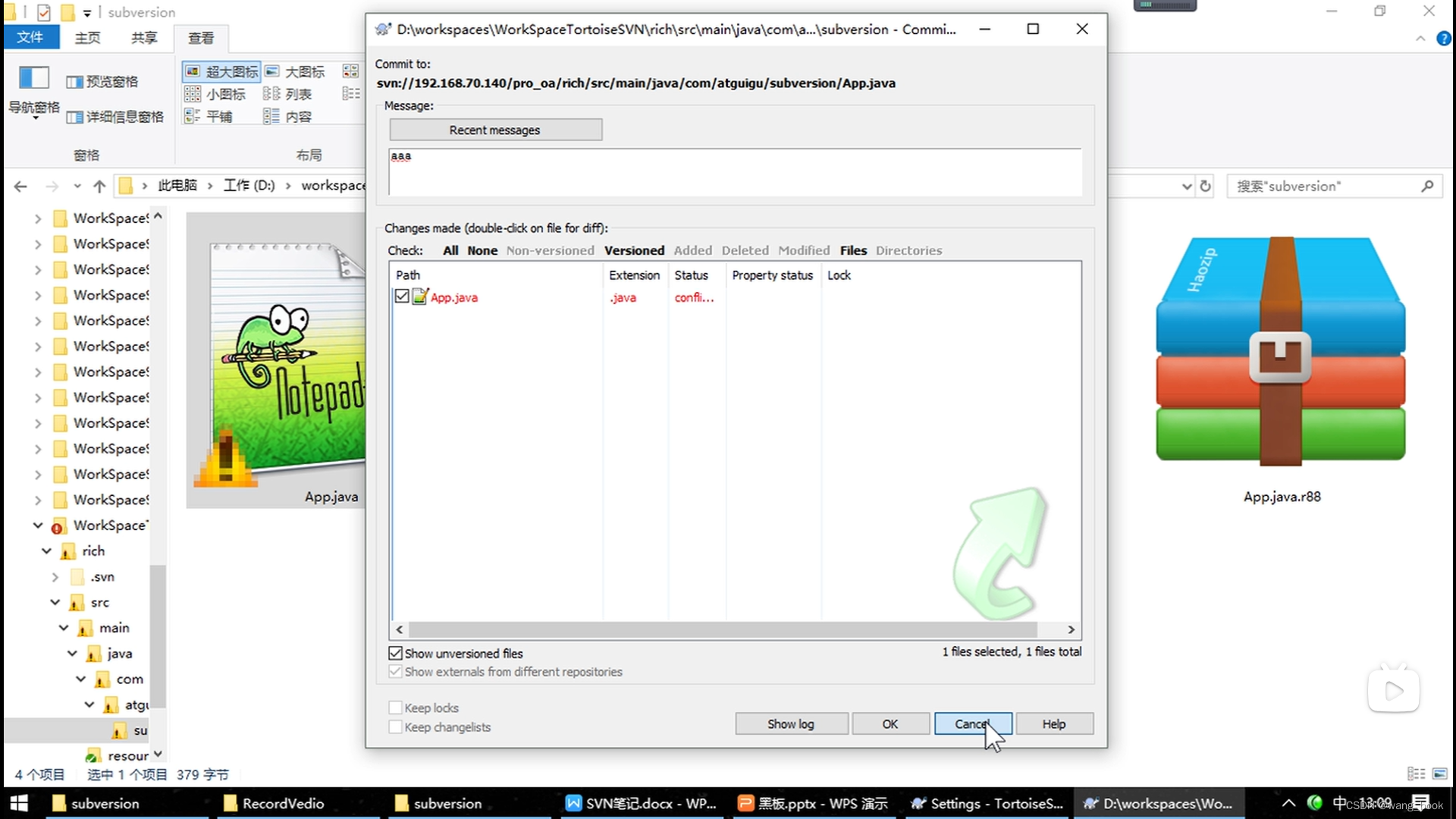Enable Keep locks checkbox
The image size is (1456, 819).
tap(394, 707)
